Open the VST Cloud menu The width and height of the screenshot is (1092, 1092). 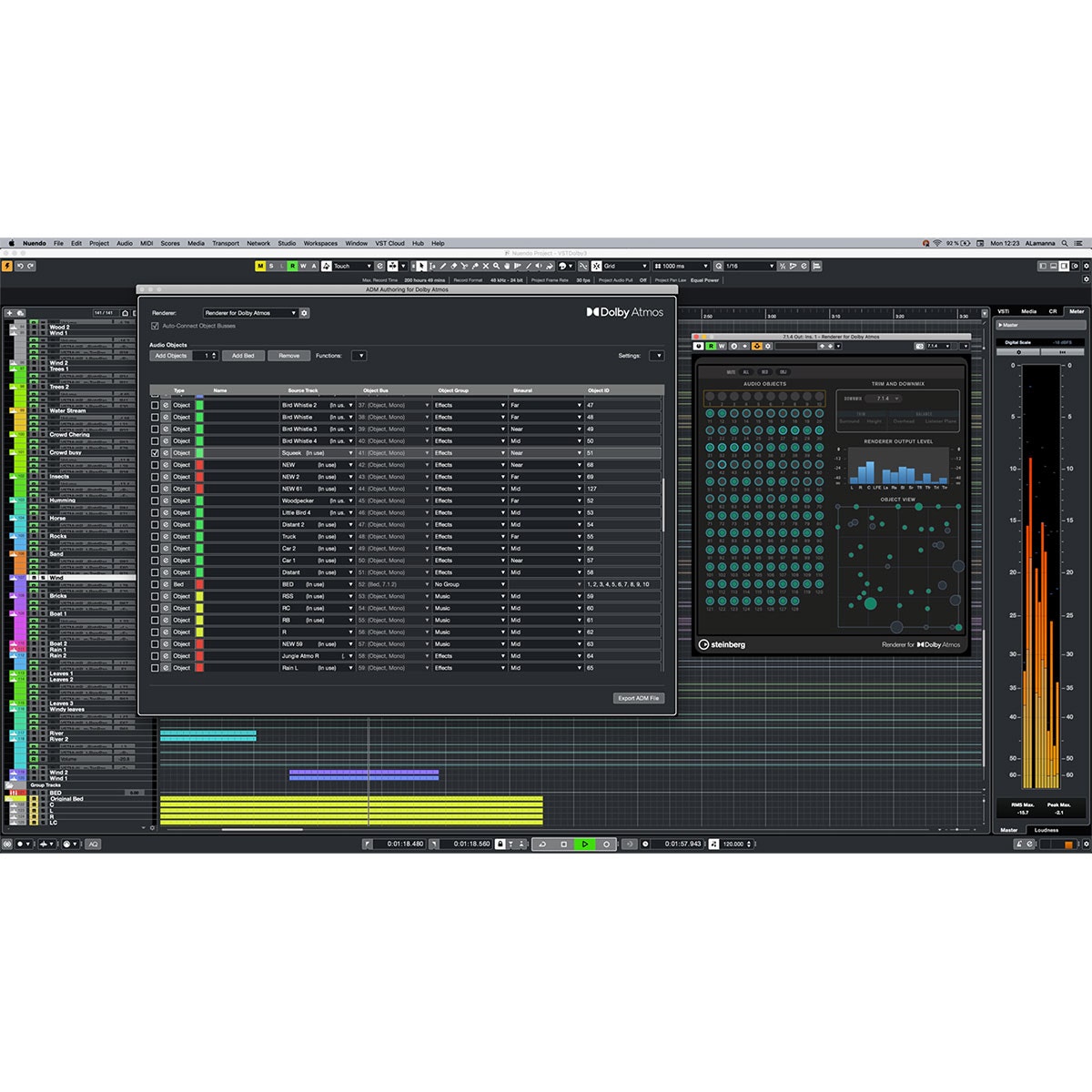tap(390, 243)
